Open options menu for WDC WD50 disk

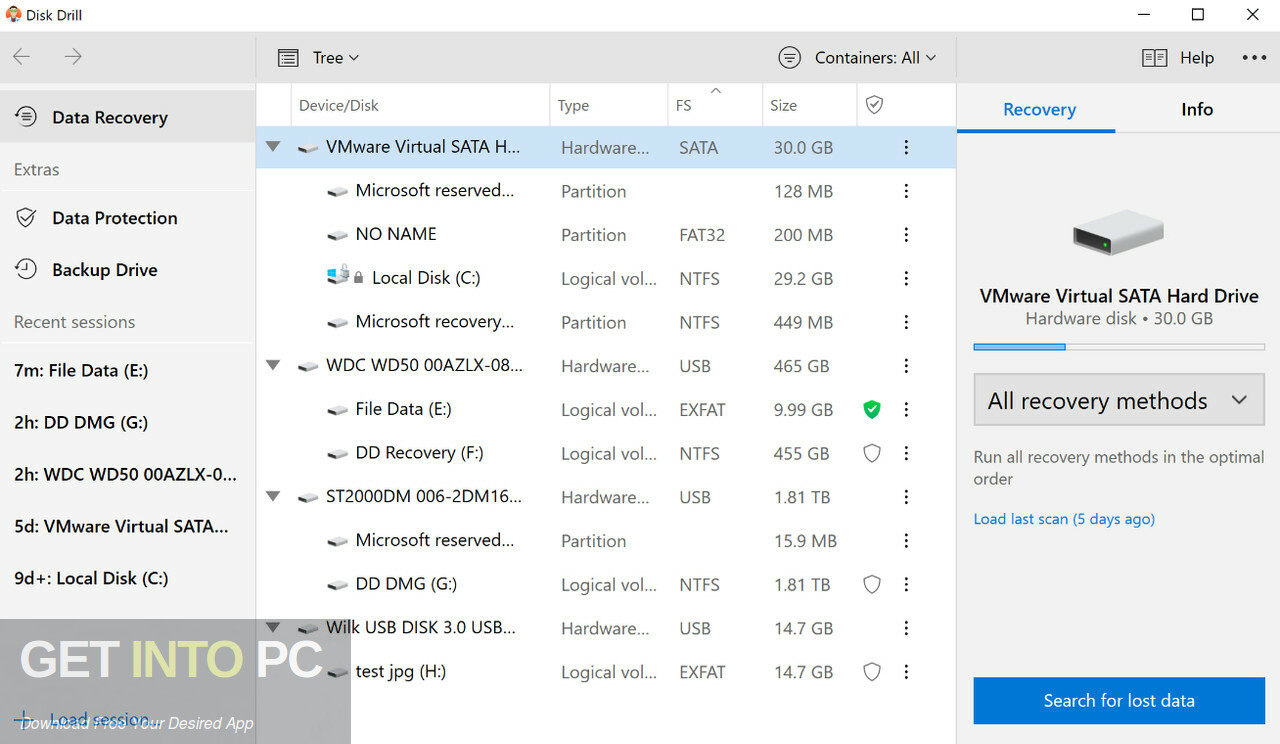pos(906,366)
